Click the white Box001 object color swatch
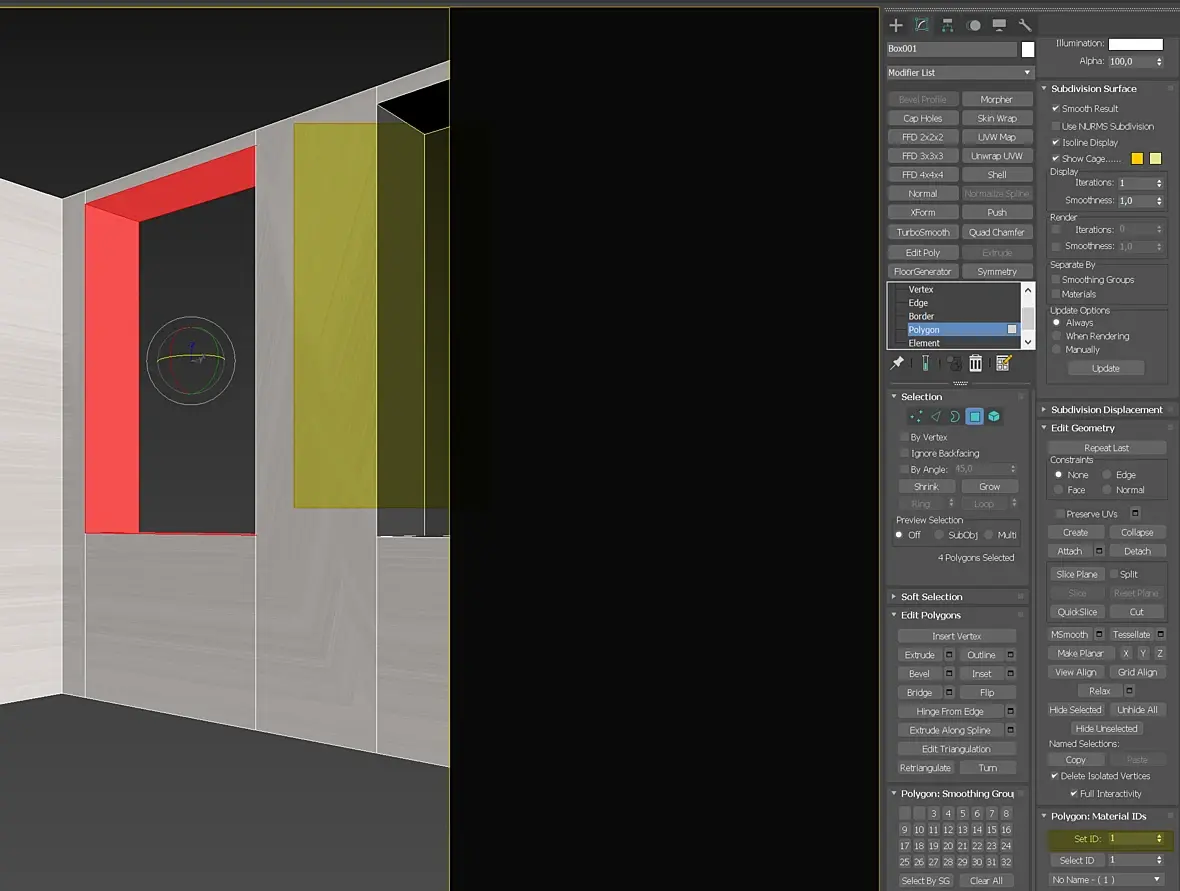Viewport: 1180px width, 891px height. tap(1027, 50)
